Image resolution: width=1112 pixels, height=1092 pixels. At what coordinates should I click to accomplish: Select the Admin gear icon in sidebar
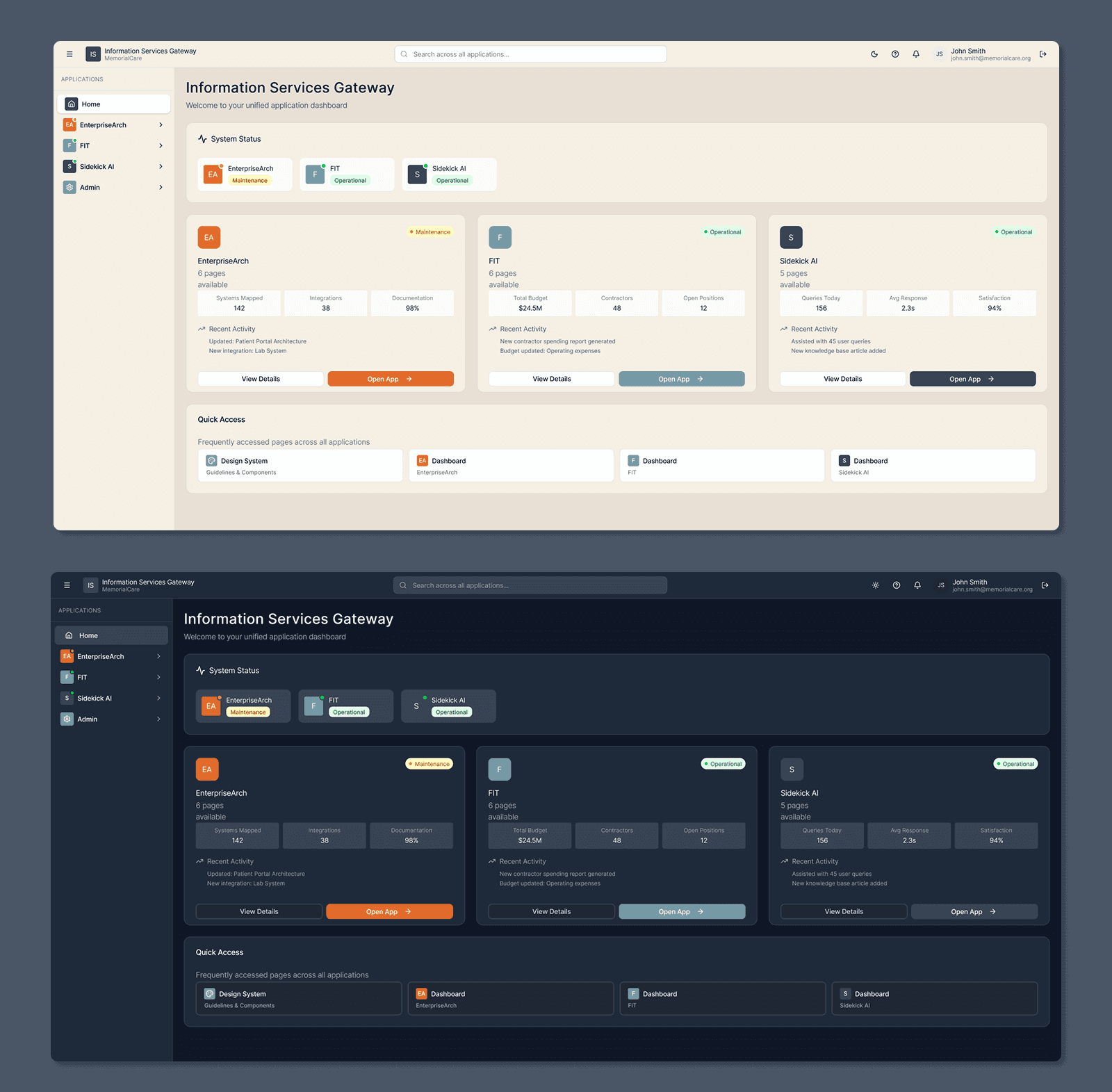click(69, 187)
